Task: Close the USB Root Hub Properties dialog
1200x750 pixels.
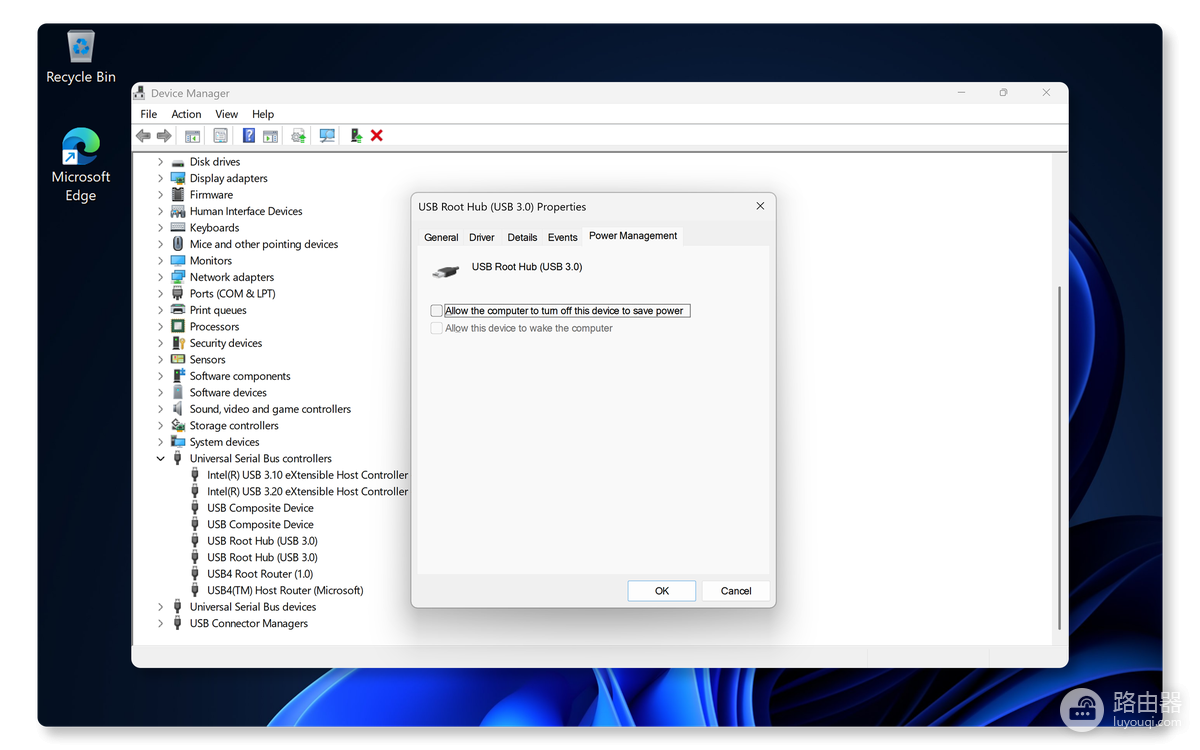Action: (x=760, y=206)
